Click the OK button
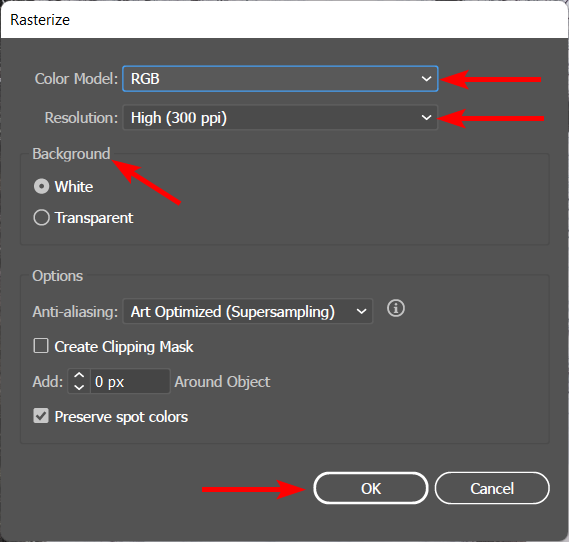Image resolution: width=569 pixels, height=542 pixels. [x=371, y=488]
